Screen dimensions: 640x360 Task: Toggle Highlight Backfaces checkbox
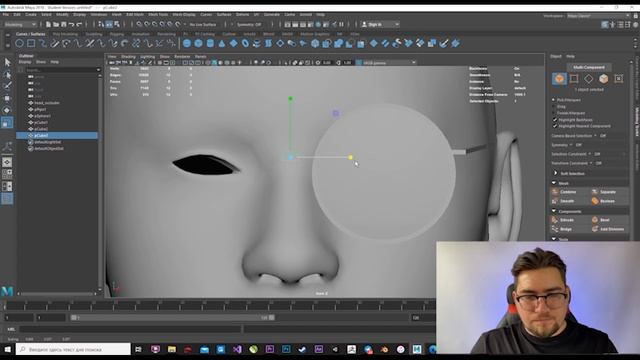click(x=555, y=120)
